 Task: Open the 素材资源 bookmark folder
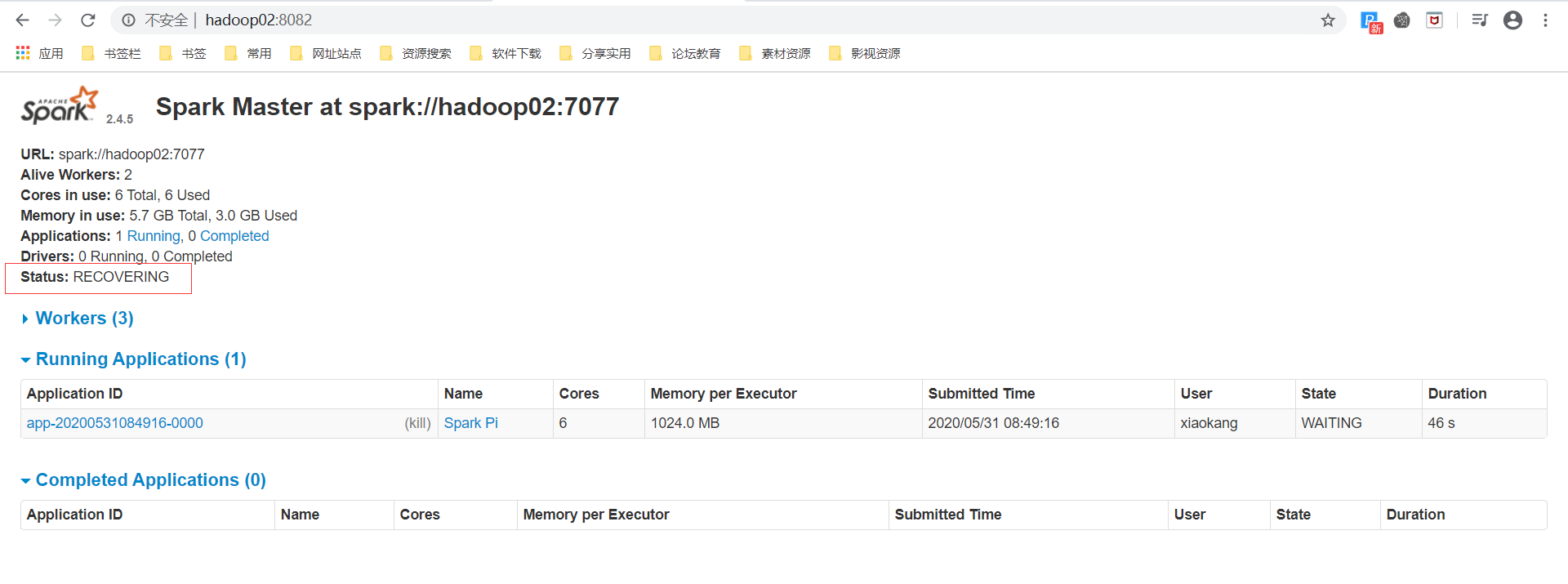[775, 53]
